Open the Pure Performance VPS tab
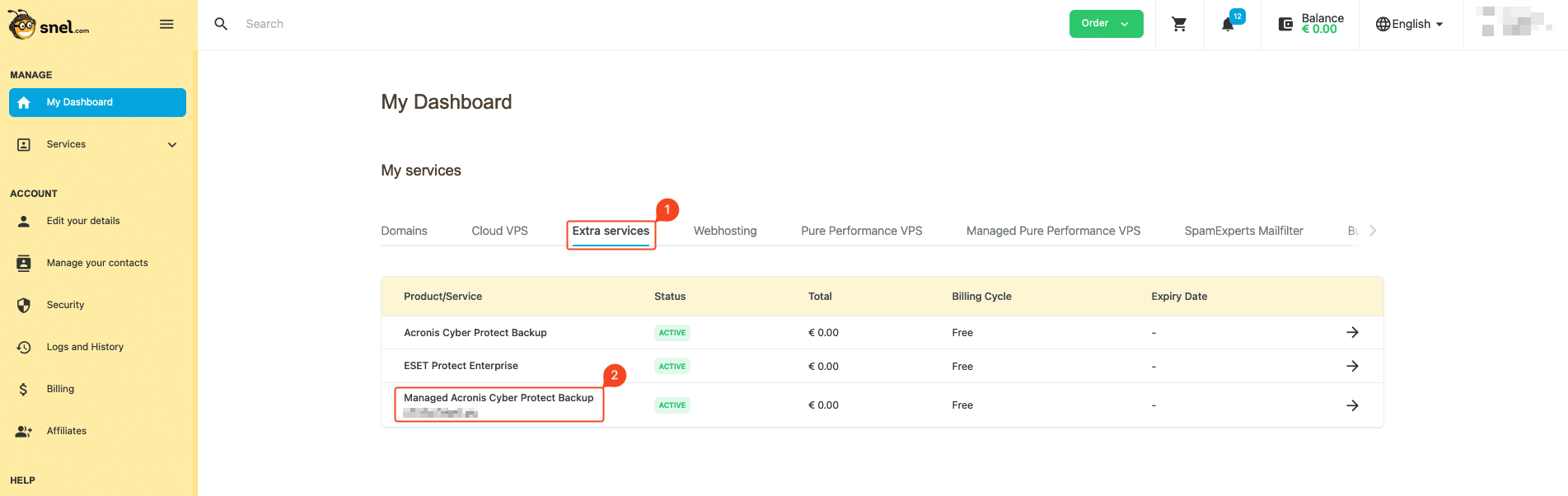 862,231
